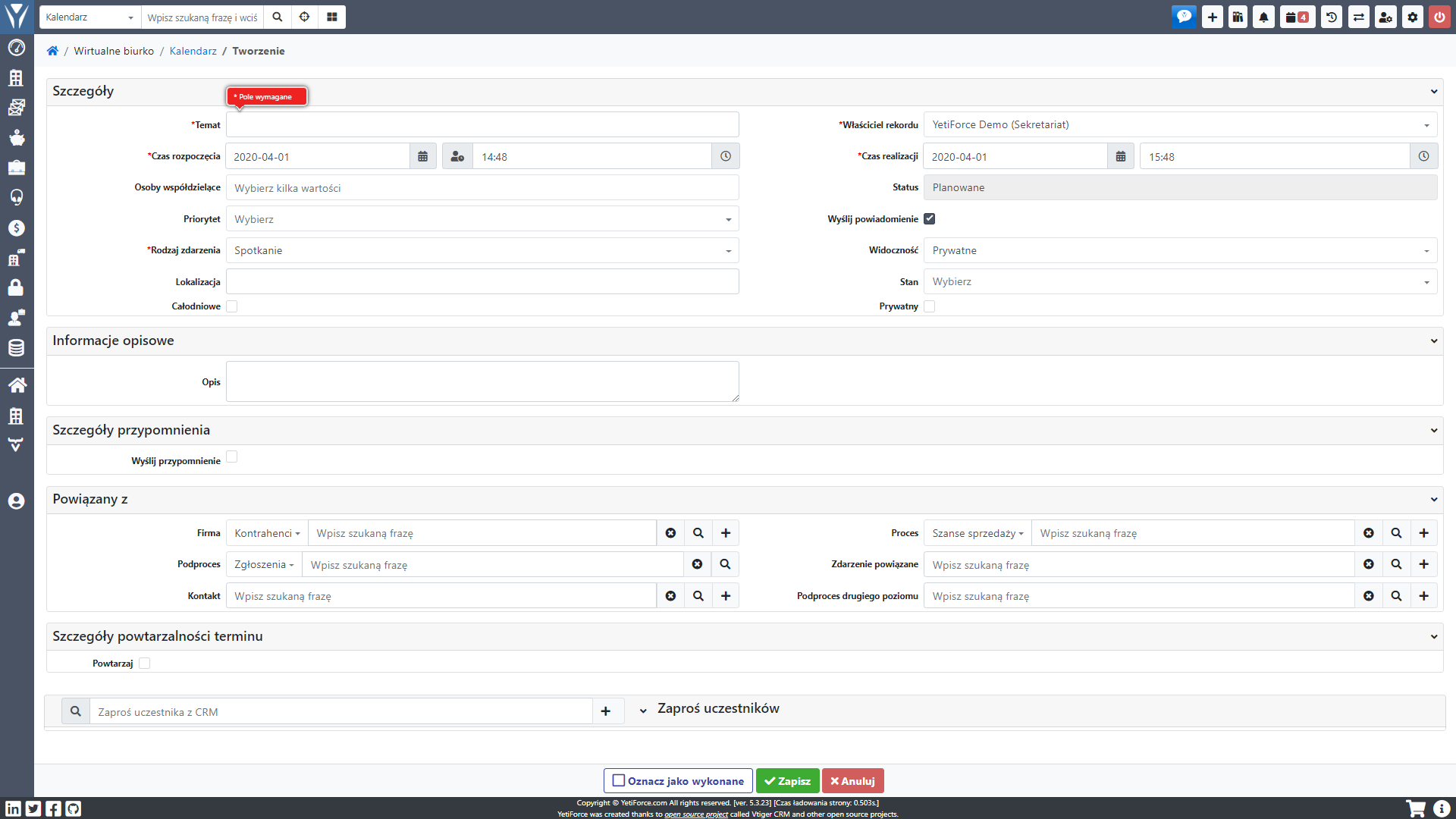Search records for the Firma field
This screenshot has height=819, width=1456.
click(x=698, y=533)
